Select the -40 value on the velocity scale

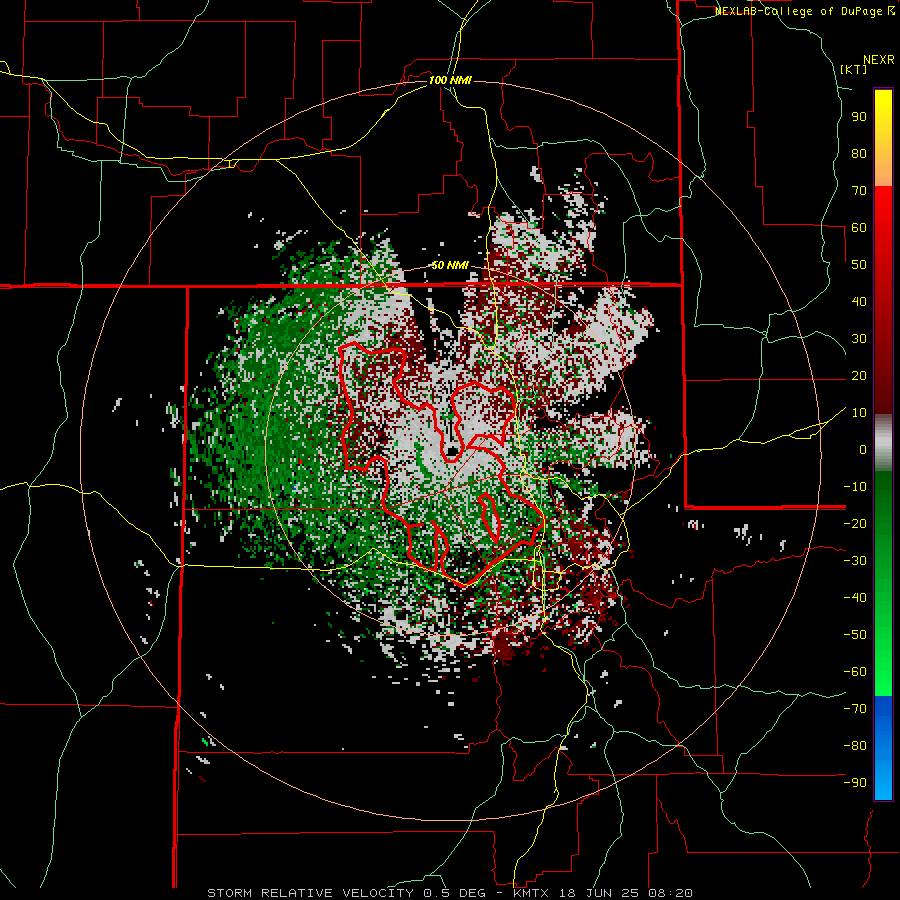pyautogui.click(x=855, y=598)
